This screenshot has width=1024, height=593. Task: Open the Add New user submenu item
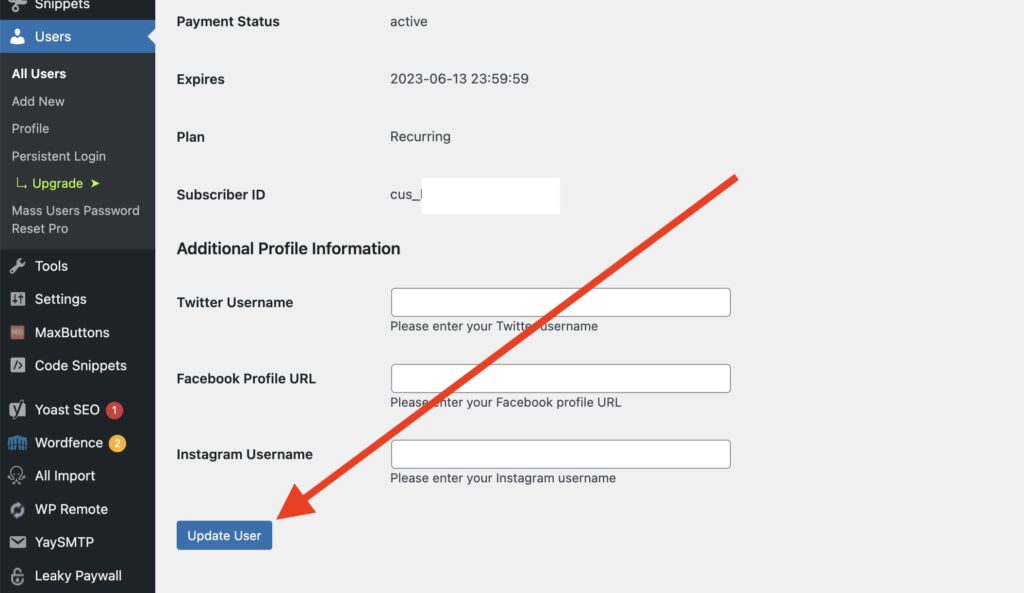coord(38,101)
